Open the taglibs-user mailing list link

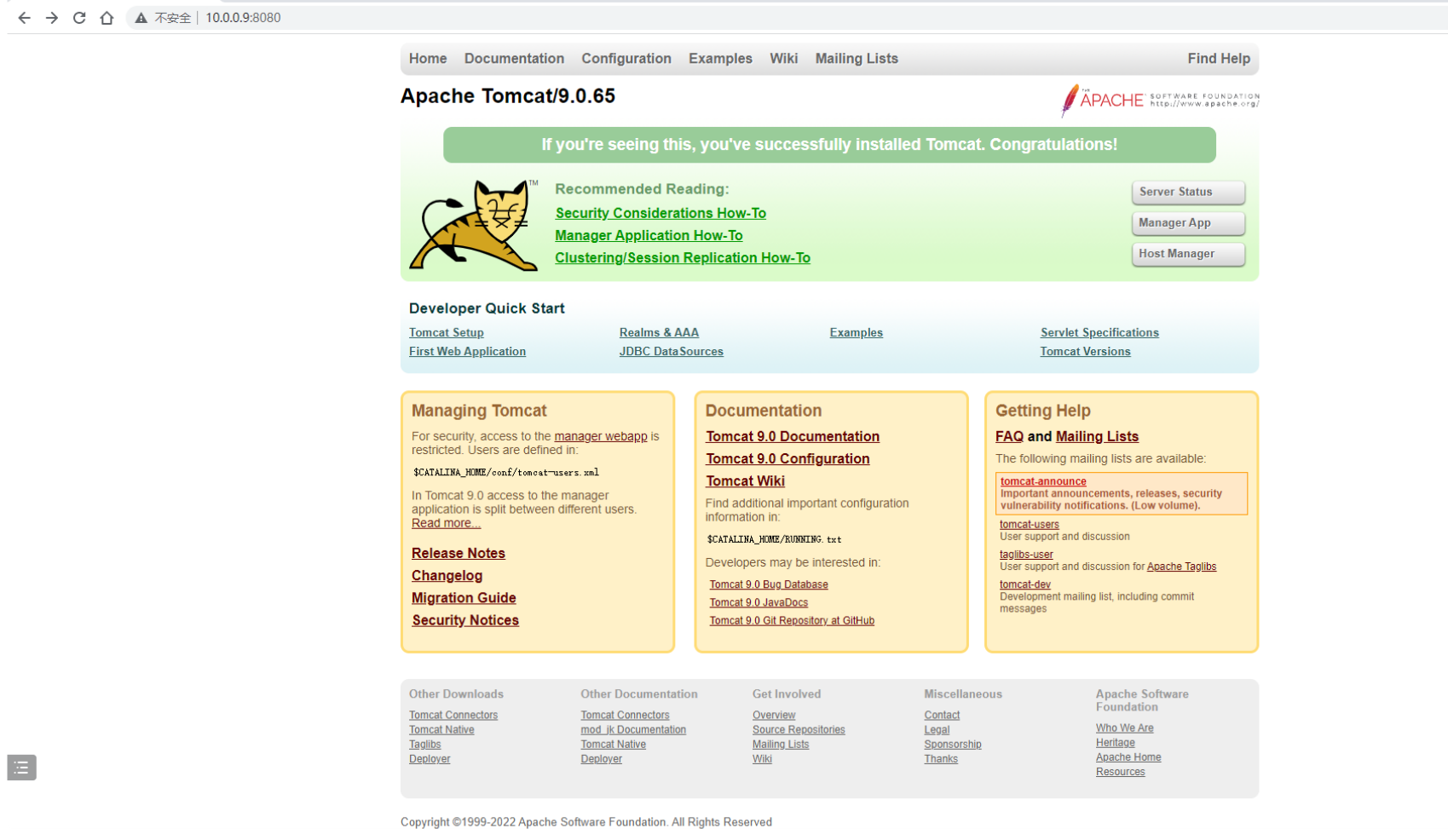[1026, 555]
